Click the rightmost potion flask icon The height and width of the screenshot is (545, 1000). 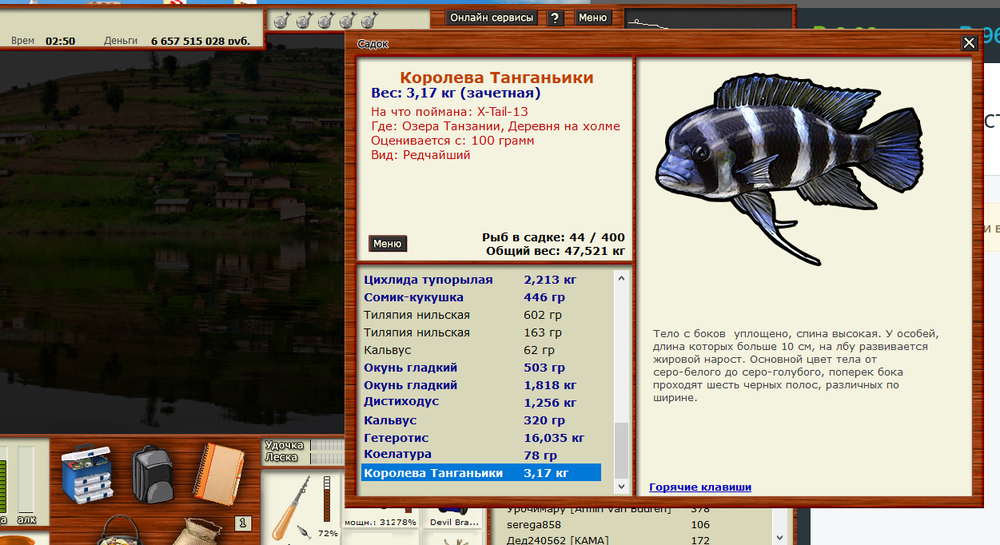(x=370, y=20)
